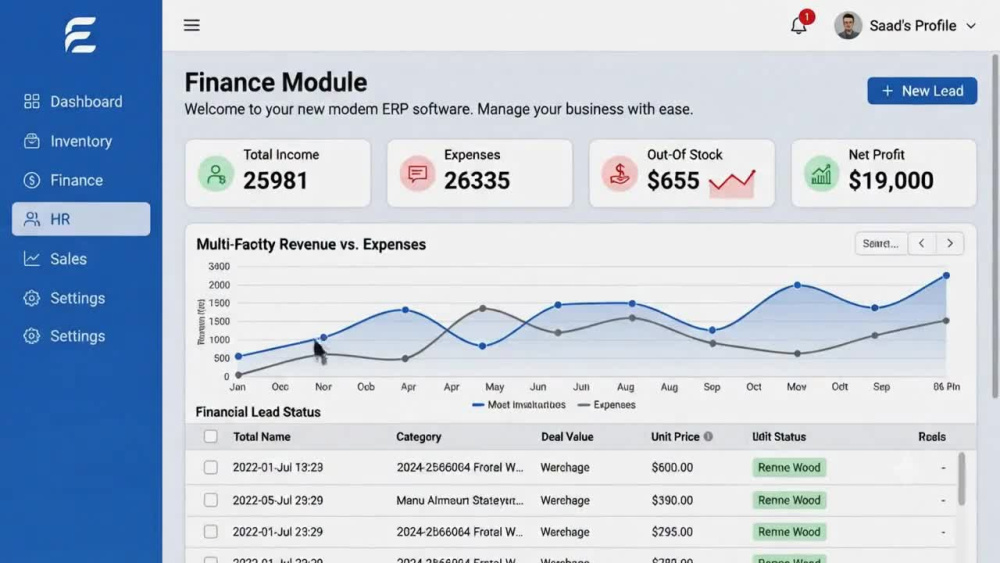Click the Finance dollar icon
The width and height of the screenshot is (1000, 563).
[31, 180]
